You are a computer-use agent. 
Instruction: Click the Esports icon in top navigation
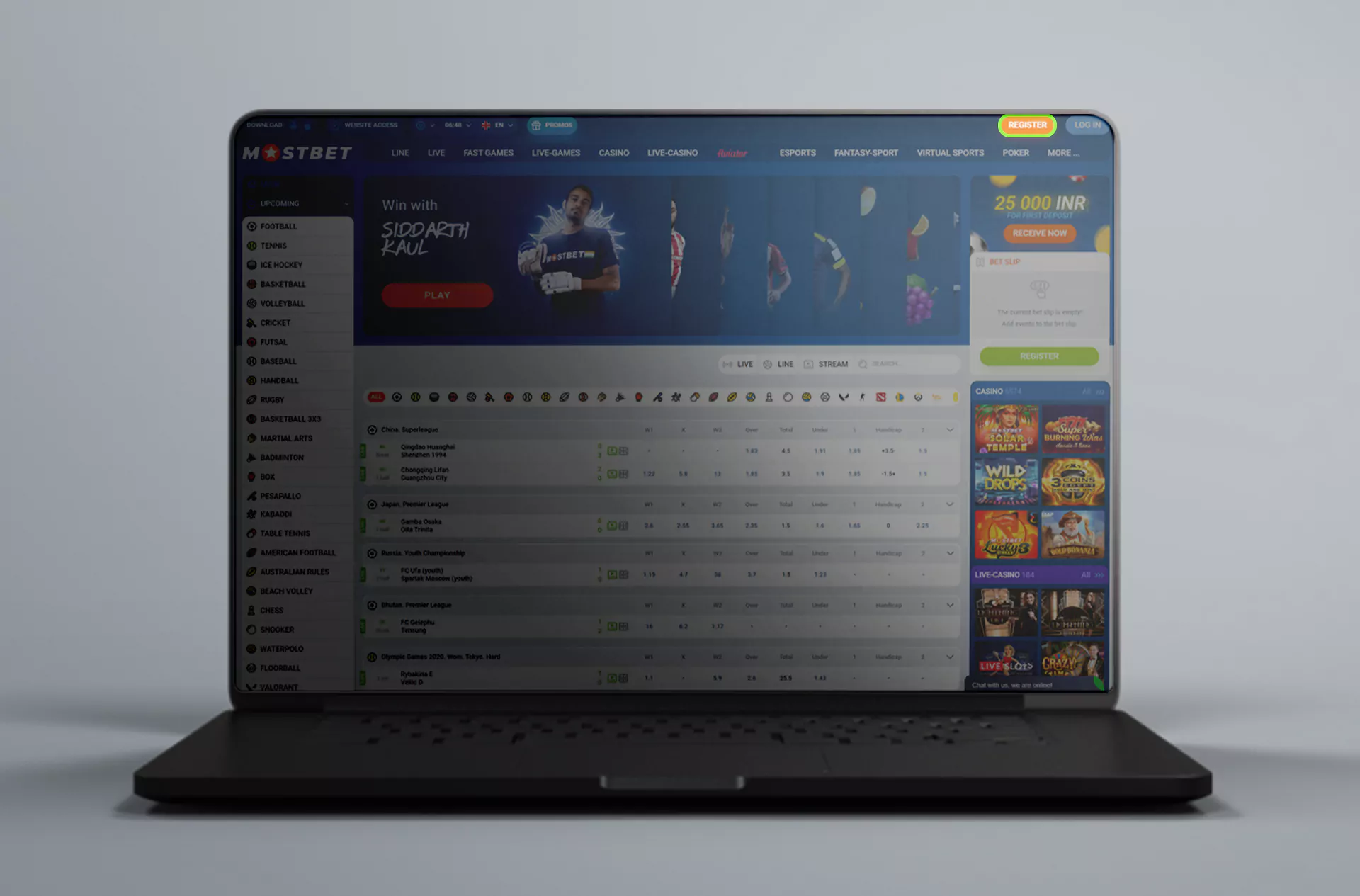(796, 152)
